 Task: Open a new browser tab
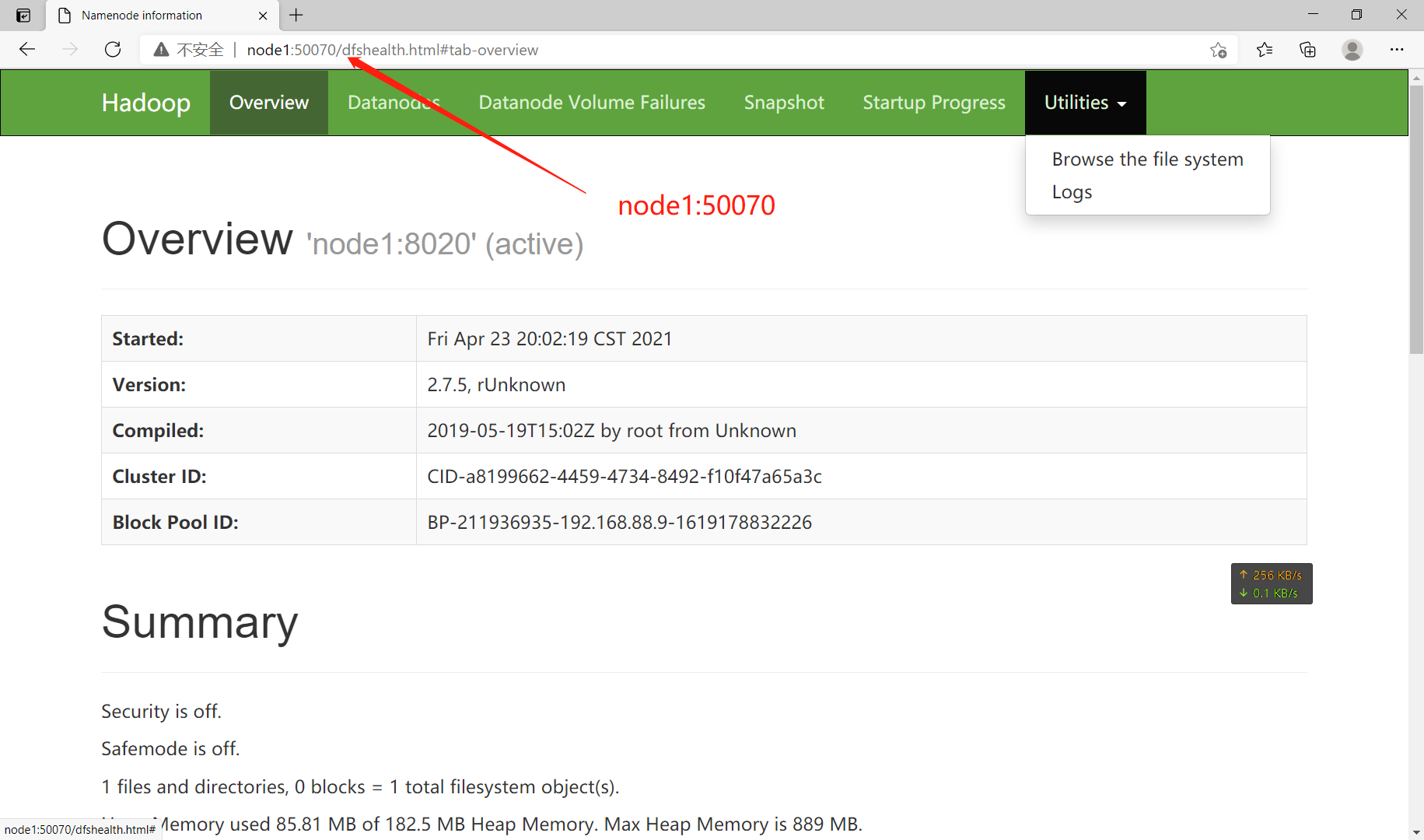(296, 15)
